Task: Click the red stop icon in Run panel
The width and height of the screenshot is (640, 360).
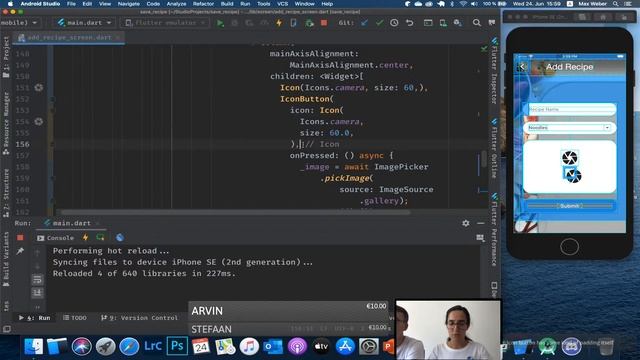Action: (20, 238)
